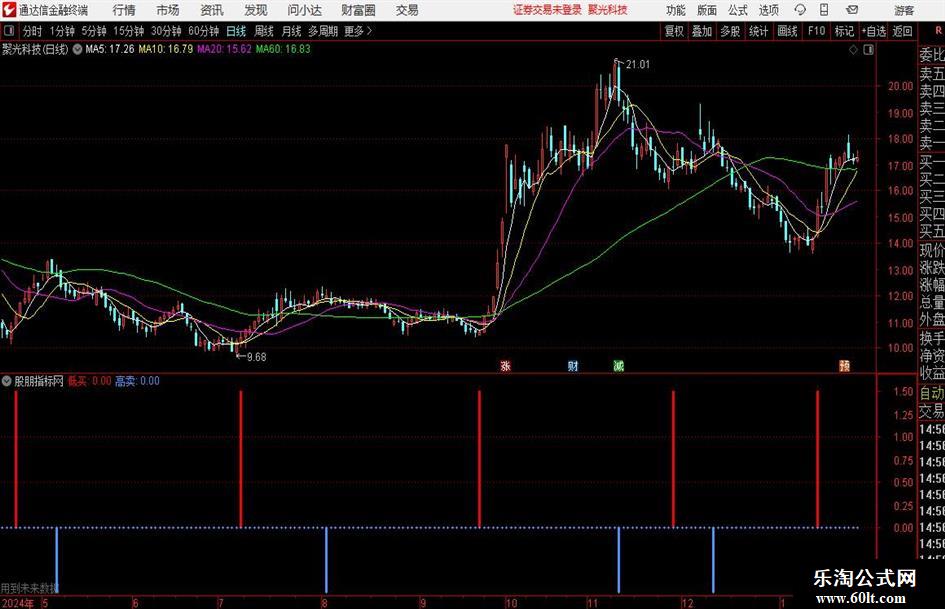Open the mail envelope icon
The height and width of the screenshot is (609, 945).
(852, 10)
